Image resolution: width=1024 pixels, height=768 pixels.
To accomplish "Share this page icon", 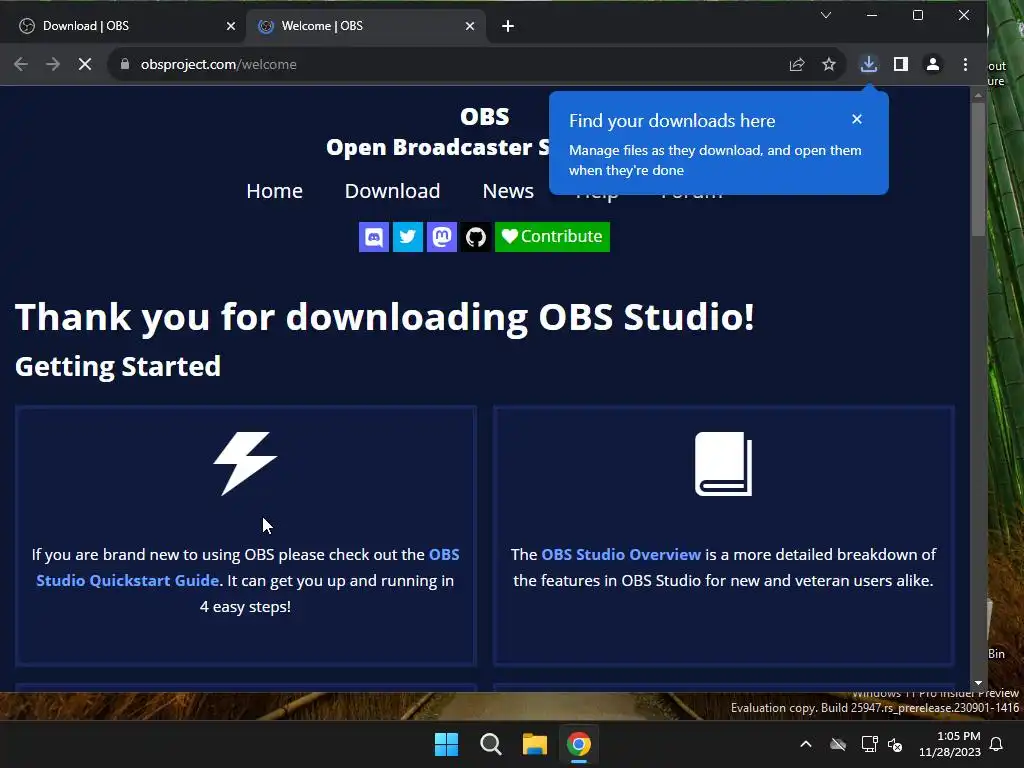I will tap(797, 64).
